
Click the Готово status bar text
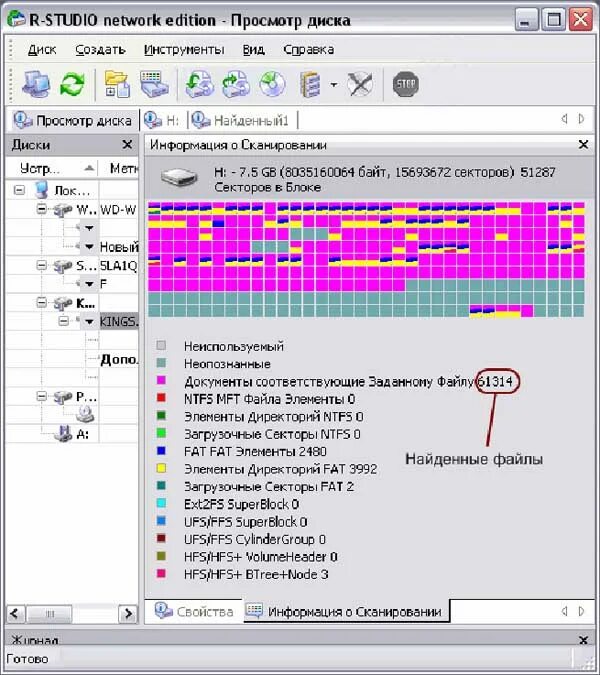pos(28,659)
